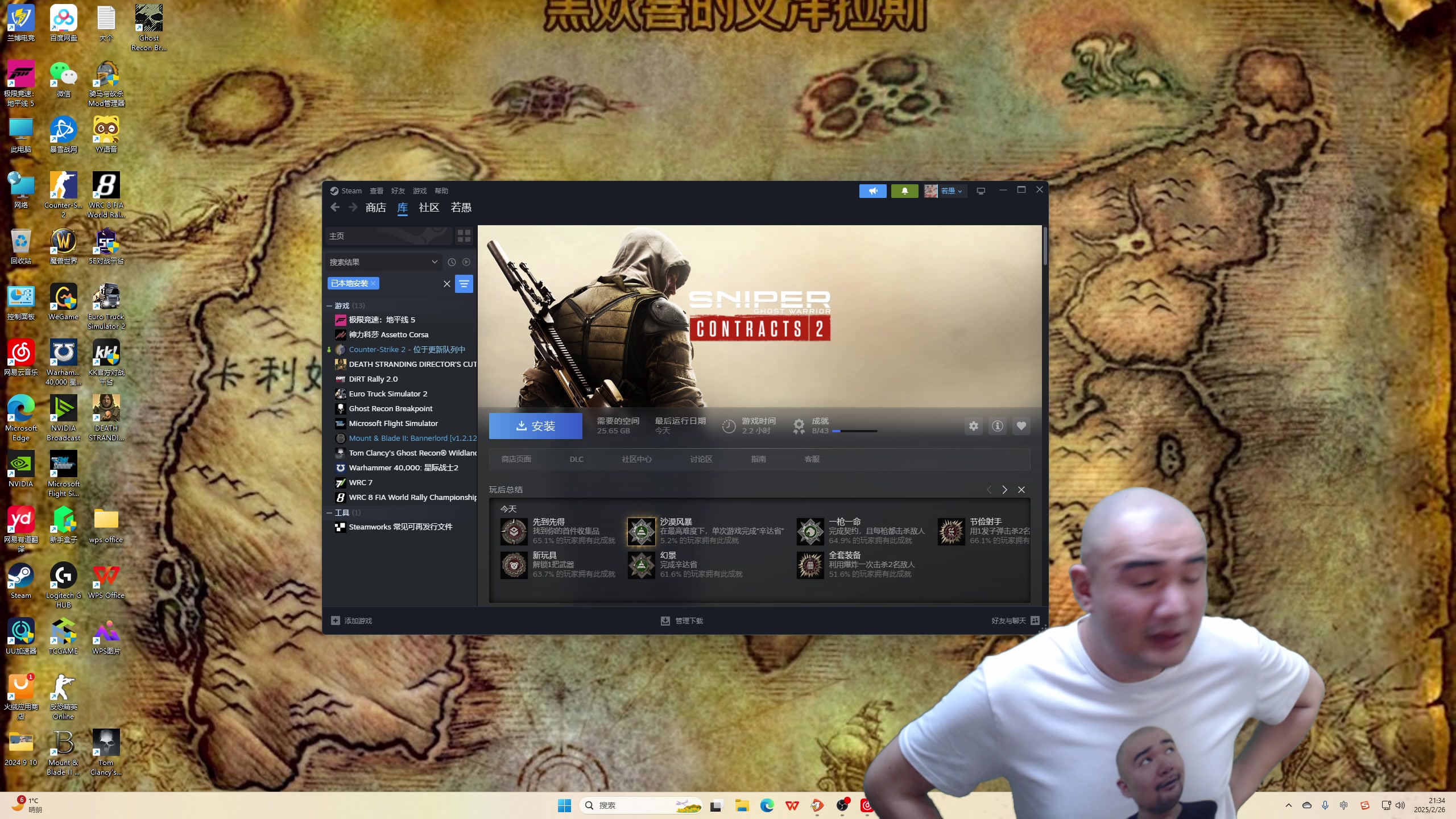This screenshot has width=1456, height=819.
Task: Open the 游戏 menu
Action: (420, 191)
